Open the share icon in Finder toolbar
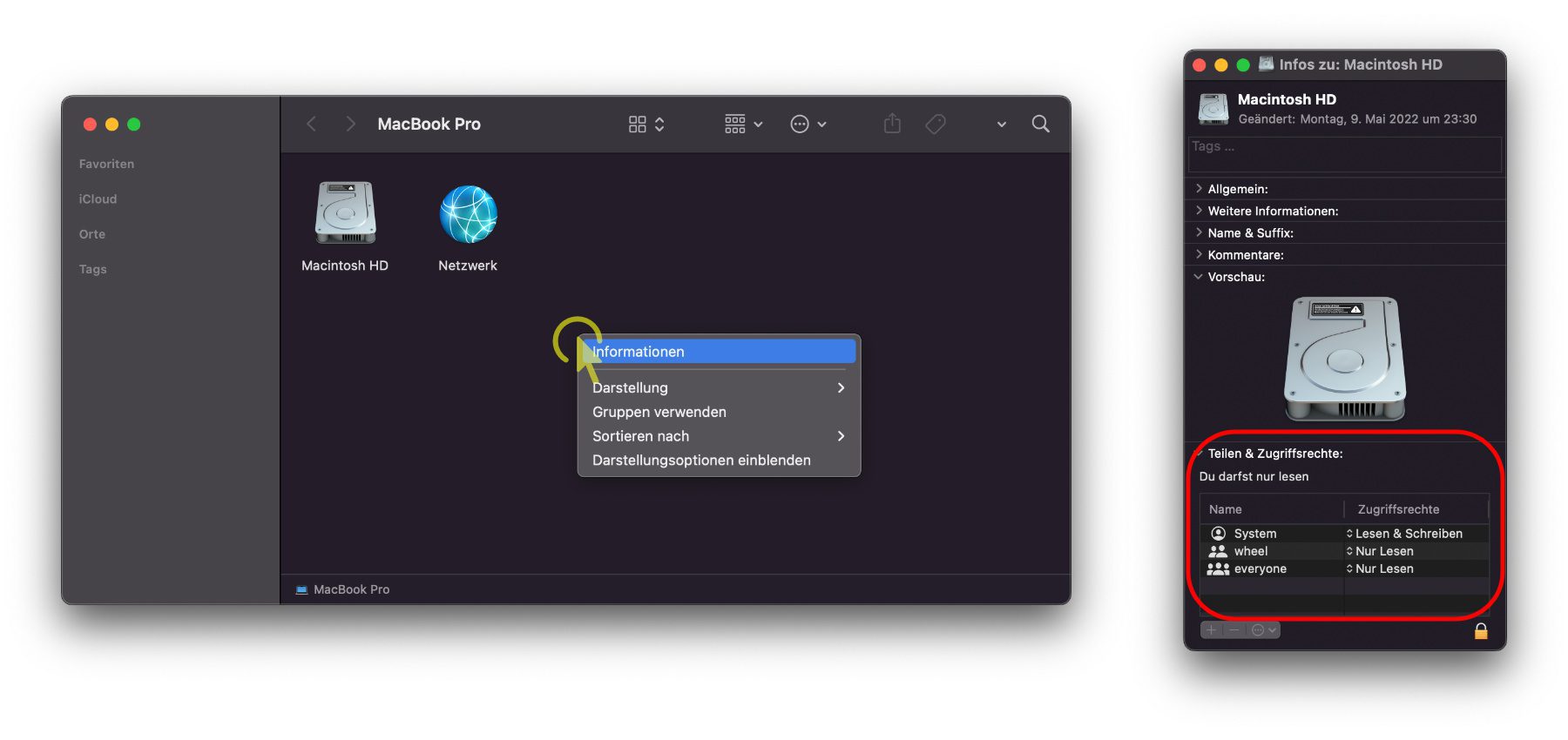 pyautogui.click(x=892, y=124)
